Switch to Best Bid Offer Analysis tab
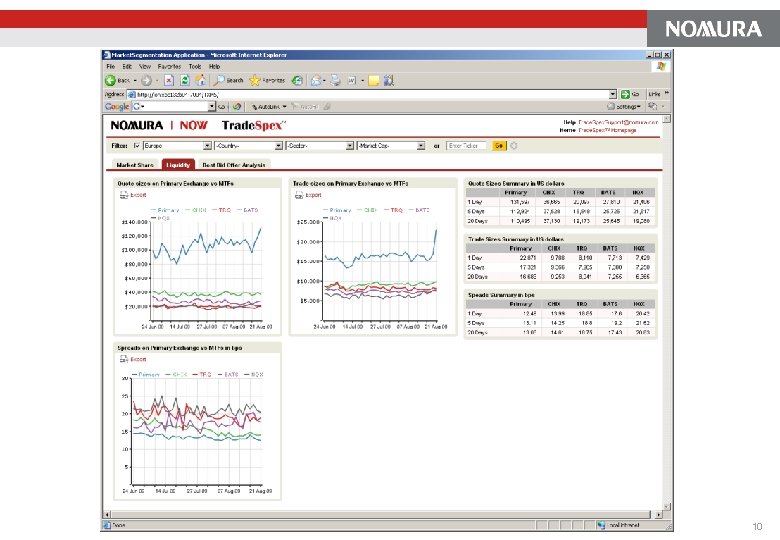The height and width of the screenshot is (540, 780). pyautogui.click(x=234, y=165)
